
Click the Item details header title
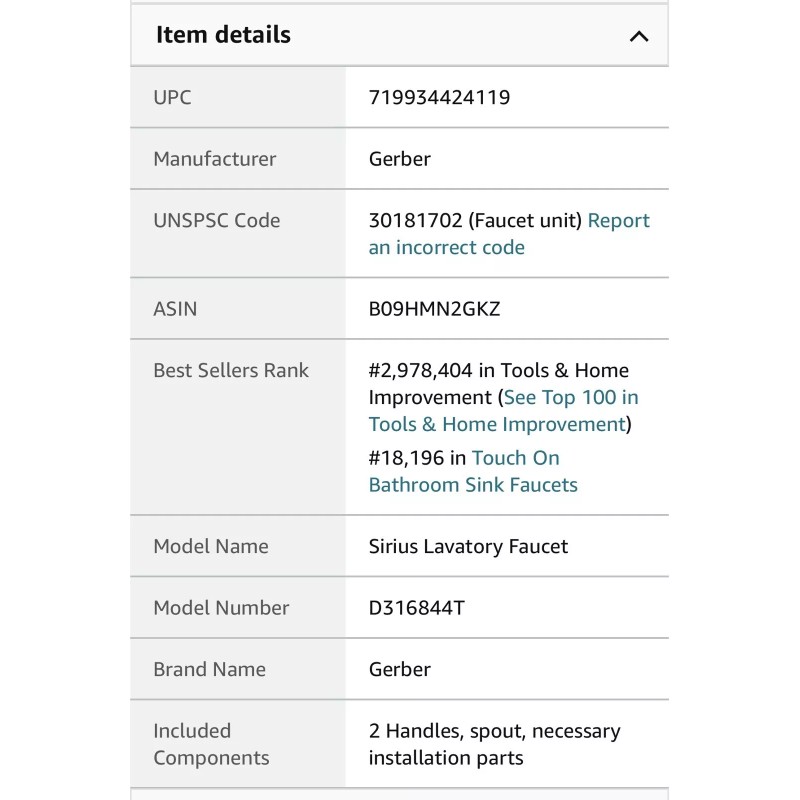(223, 35)
